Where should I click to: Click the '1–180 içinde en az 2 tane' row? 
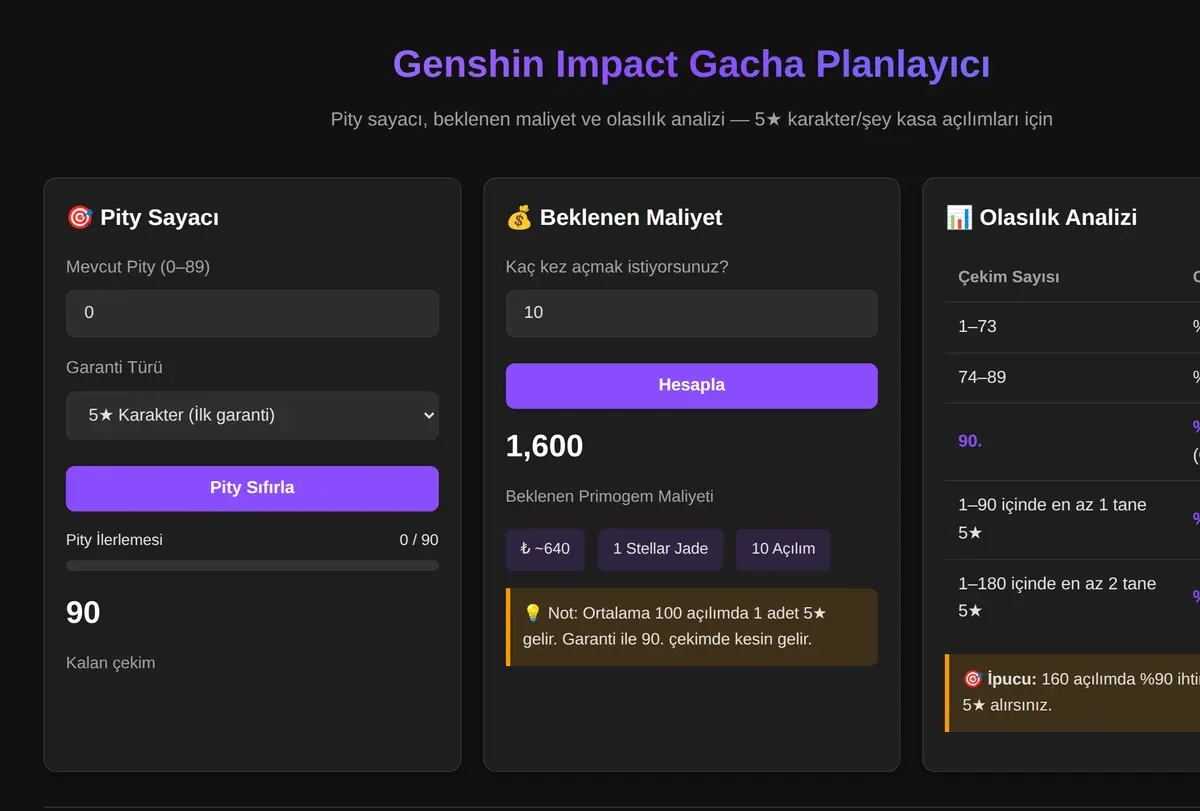coord(1073,598)
